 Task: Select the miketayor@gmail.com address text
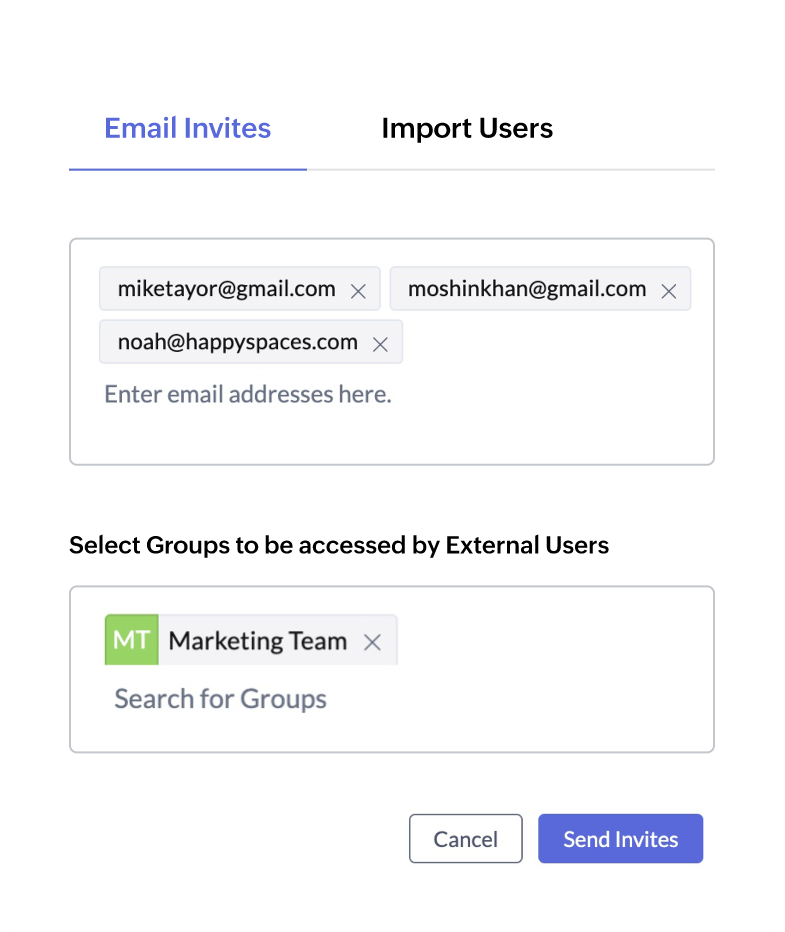(x=227, y=289)
